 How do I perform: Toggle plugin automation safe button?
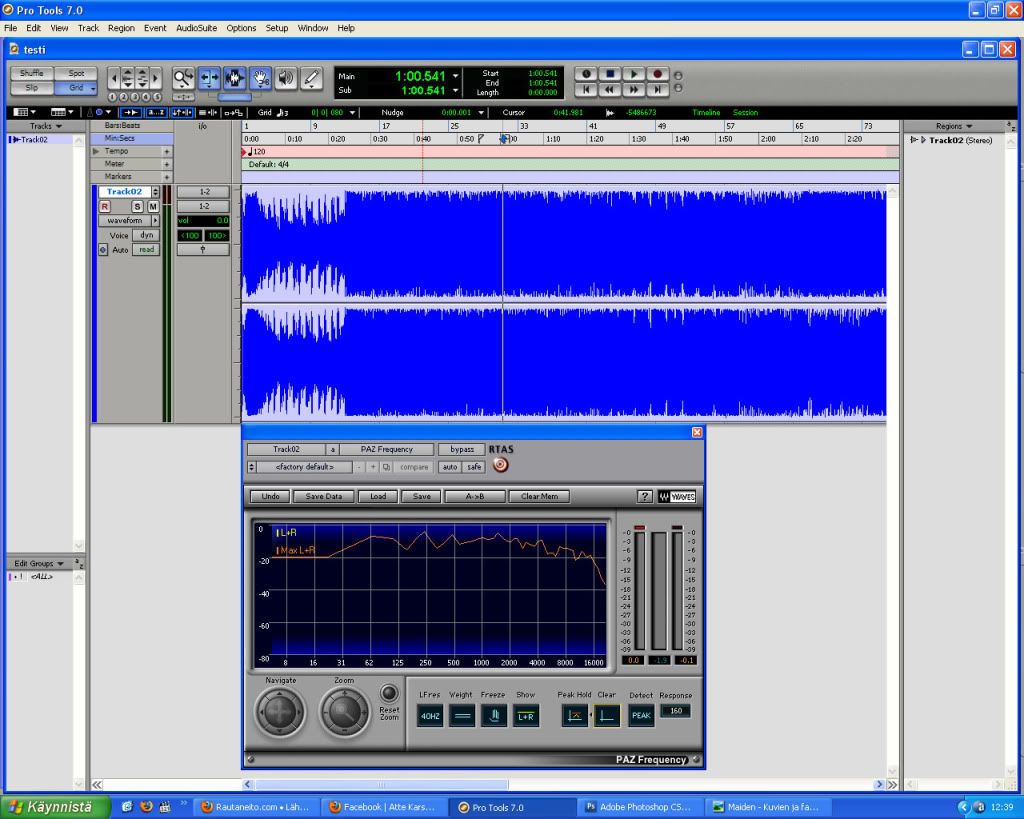coord(474,467)
